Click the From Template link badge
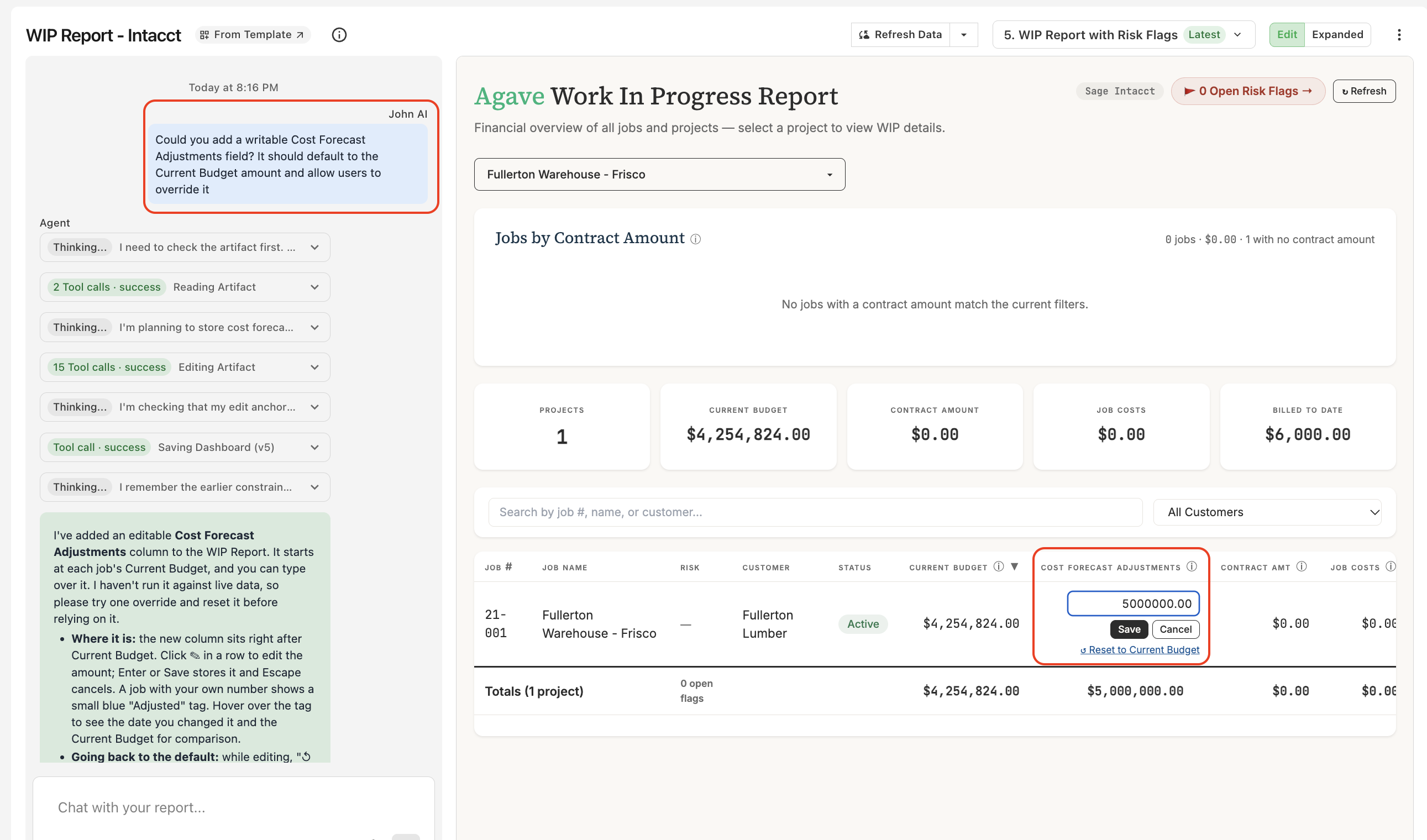1427x840 pixels. coord(253,34)
